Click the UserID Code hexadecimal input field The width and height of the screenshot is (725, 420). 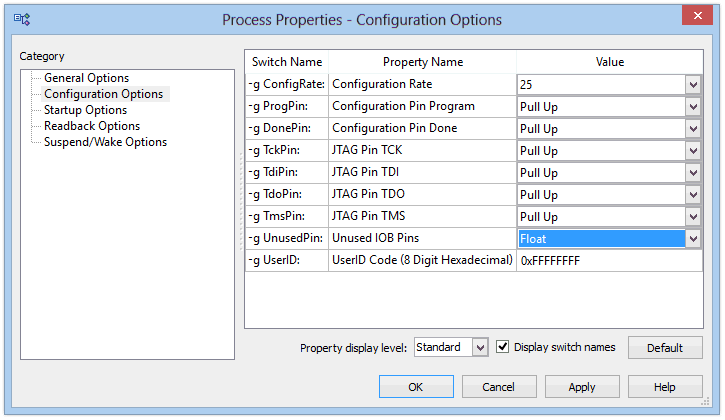click(x=609, y=261)
